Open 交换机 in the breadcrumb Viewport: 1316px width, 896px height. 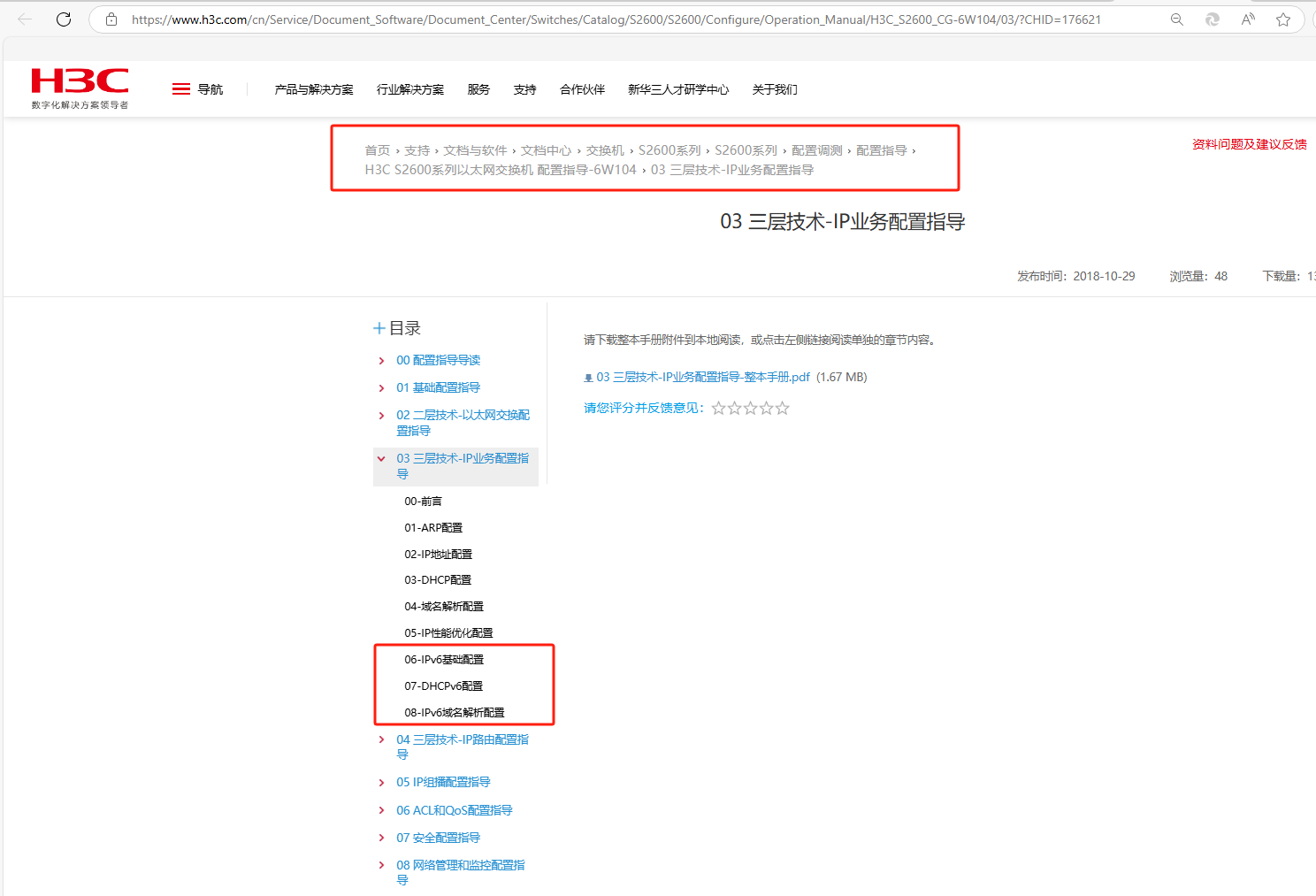click(x=605, y=150)
